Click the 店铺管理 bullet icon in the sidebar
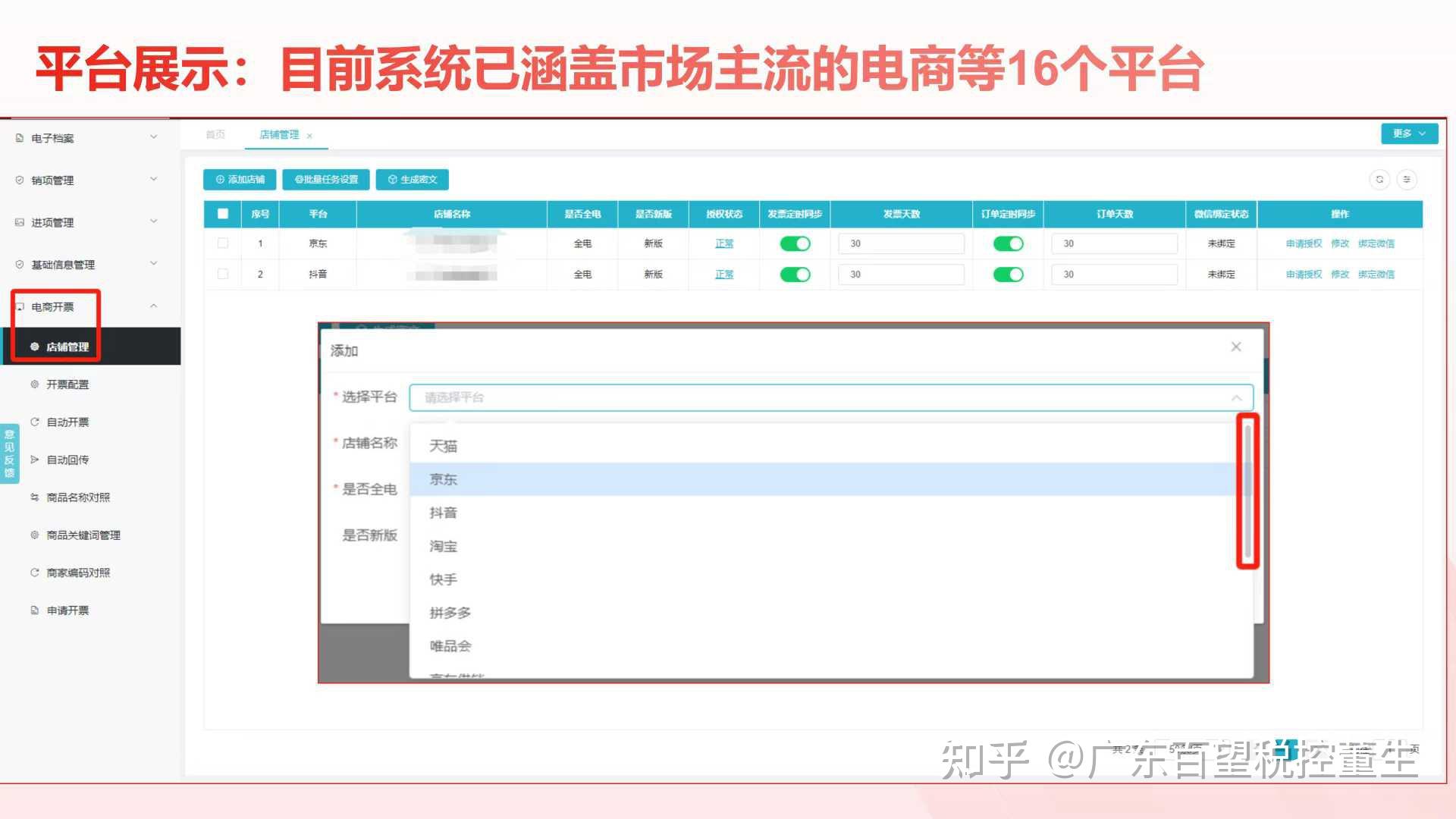This screenshot has width=1456, height=819. (34, 347)
